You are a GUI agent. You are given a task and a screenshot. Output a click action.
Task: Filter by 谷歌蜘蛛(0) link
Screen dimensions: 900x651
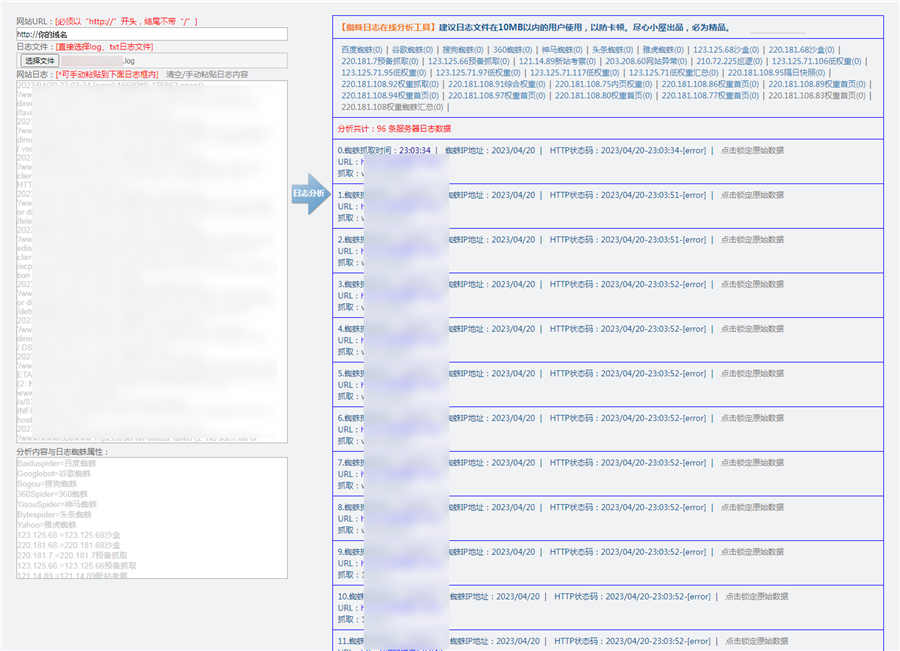click(x=411, y=49)
